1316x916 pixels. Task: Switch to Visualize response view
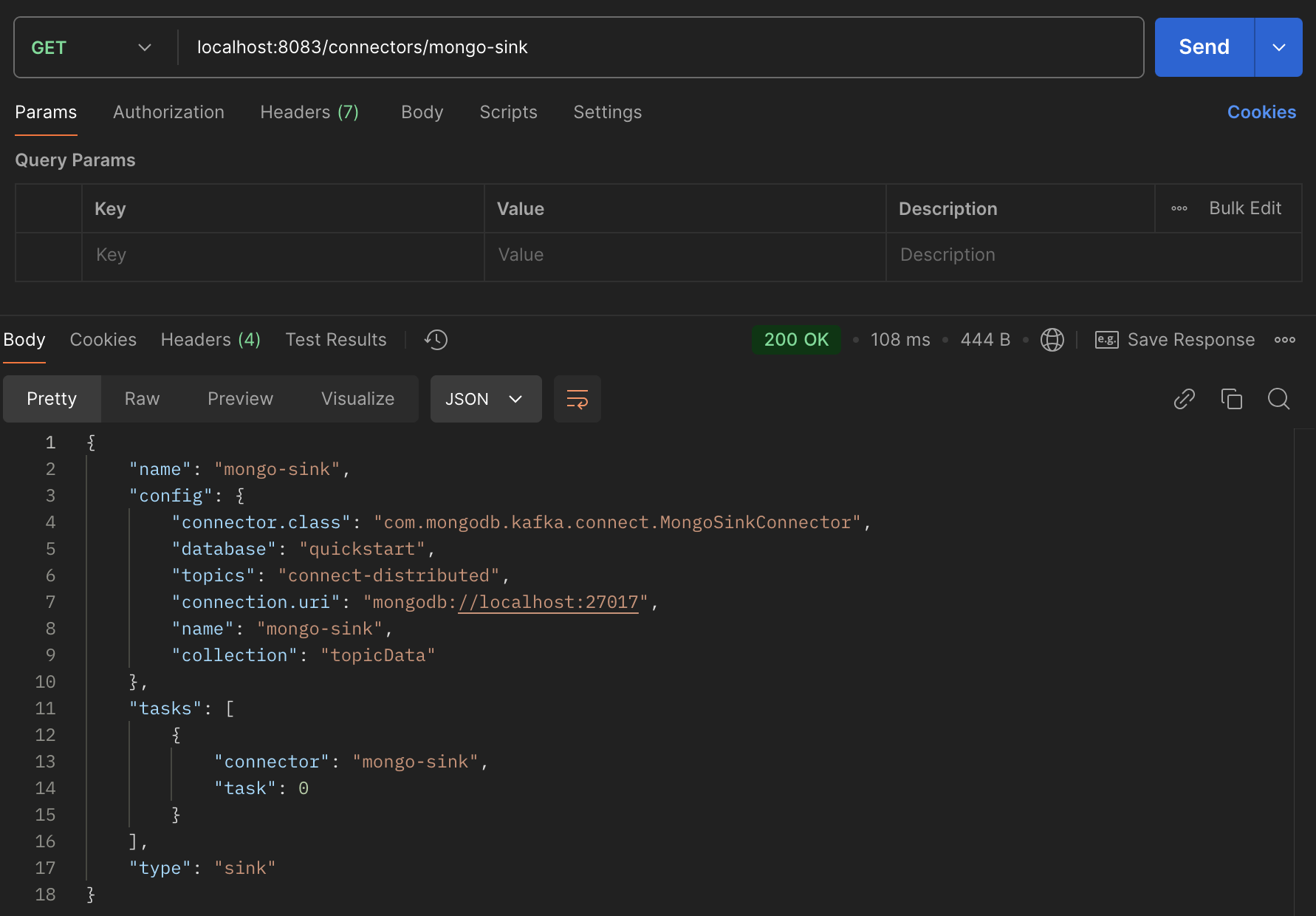pyautogui.click(x=357, y=399)
